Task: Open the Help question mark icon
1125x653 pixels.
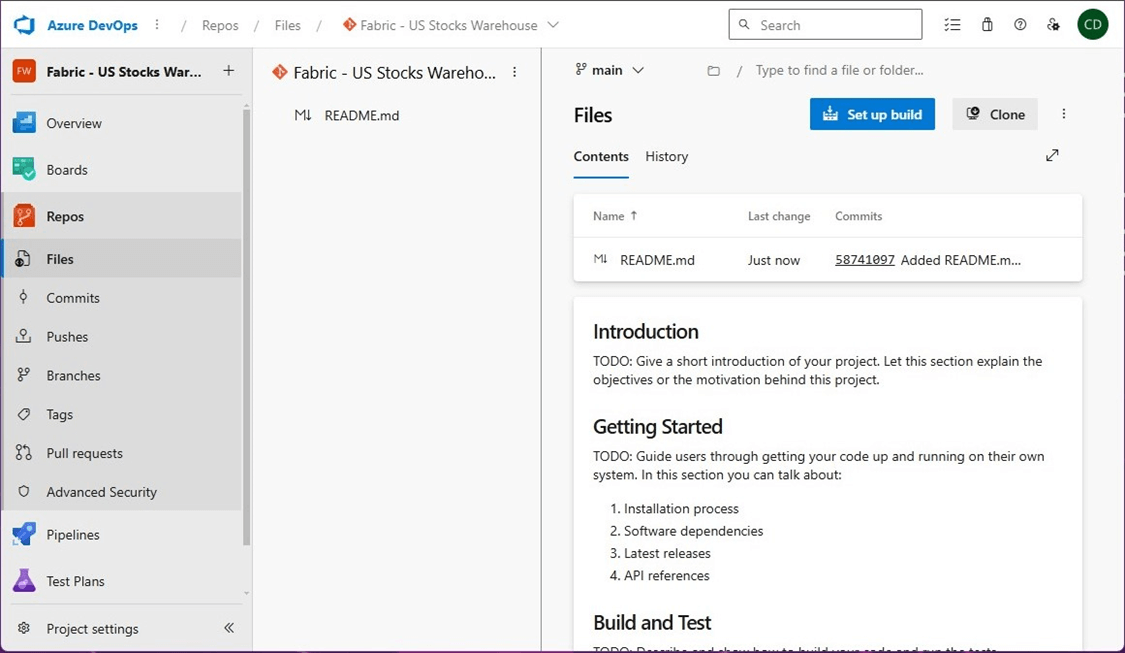Action: (1020, 25)
